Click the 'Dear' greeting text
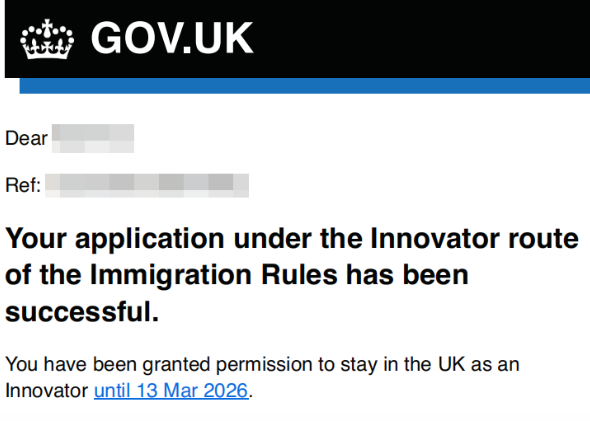This screenshot has height=421, width=590. pyautogui.click(x=26, y=138)
